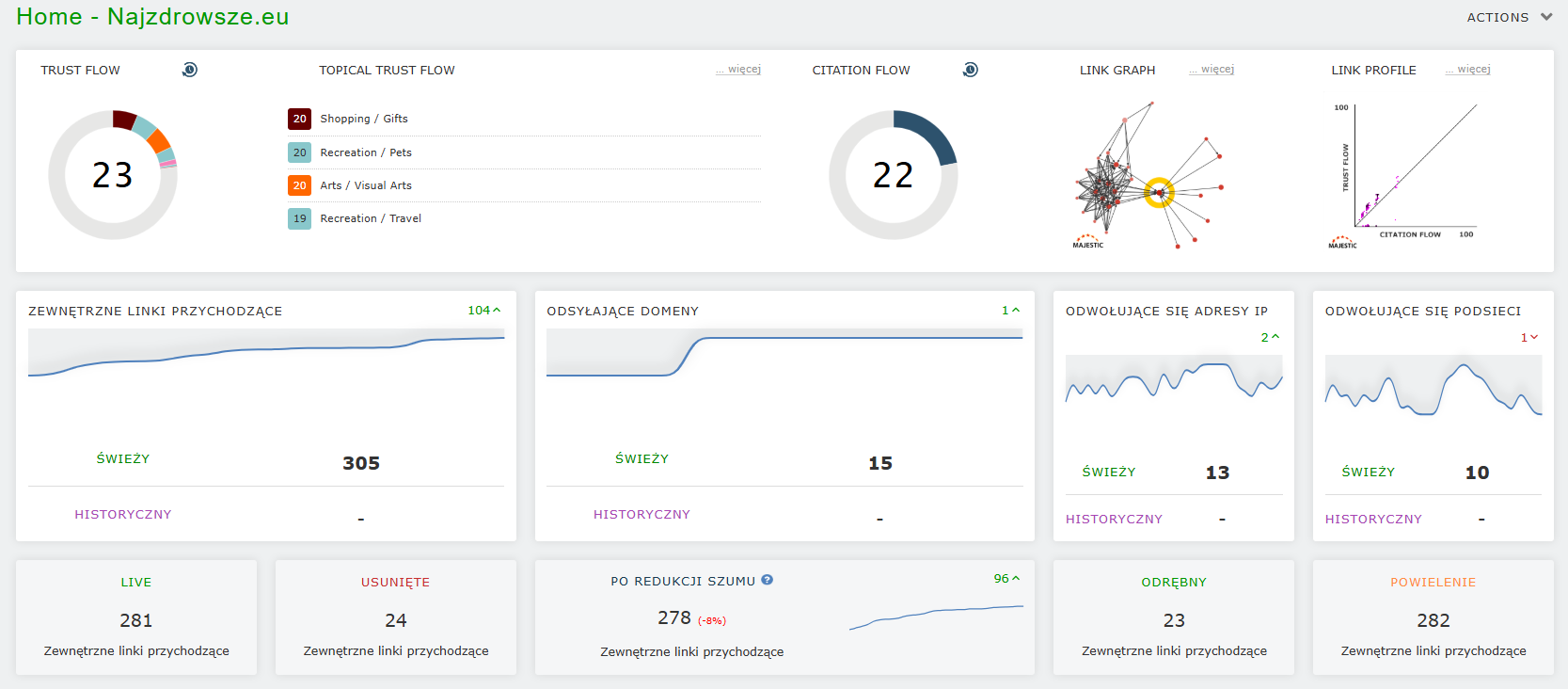This screenshot has width=1568, height=689.
Task: Open więcej link beside Link Graph
Action: pyautogui.click(x=1212, y=70)
